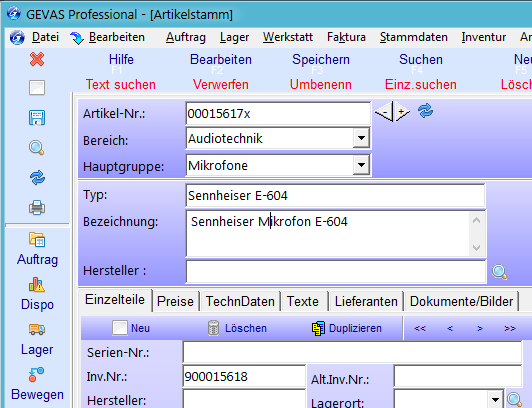Jump to first record with << button
This screenshot has height=408, width=532.
pyautogui.click(x=420, y=328)
